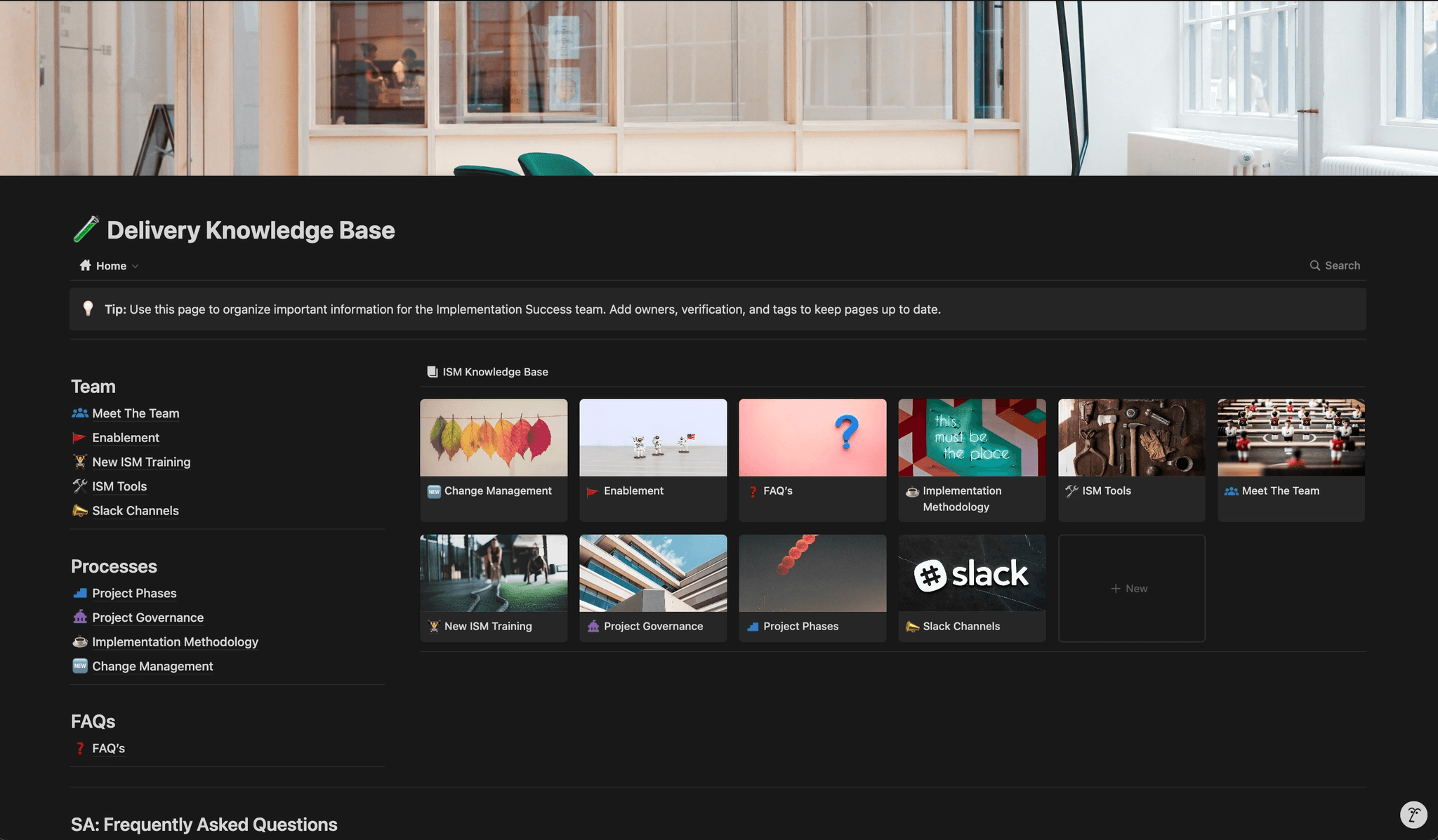1438x840 pixels.
Task: Click the test tube page icon
Action: click(x=86, y=229)
